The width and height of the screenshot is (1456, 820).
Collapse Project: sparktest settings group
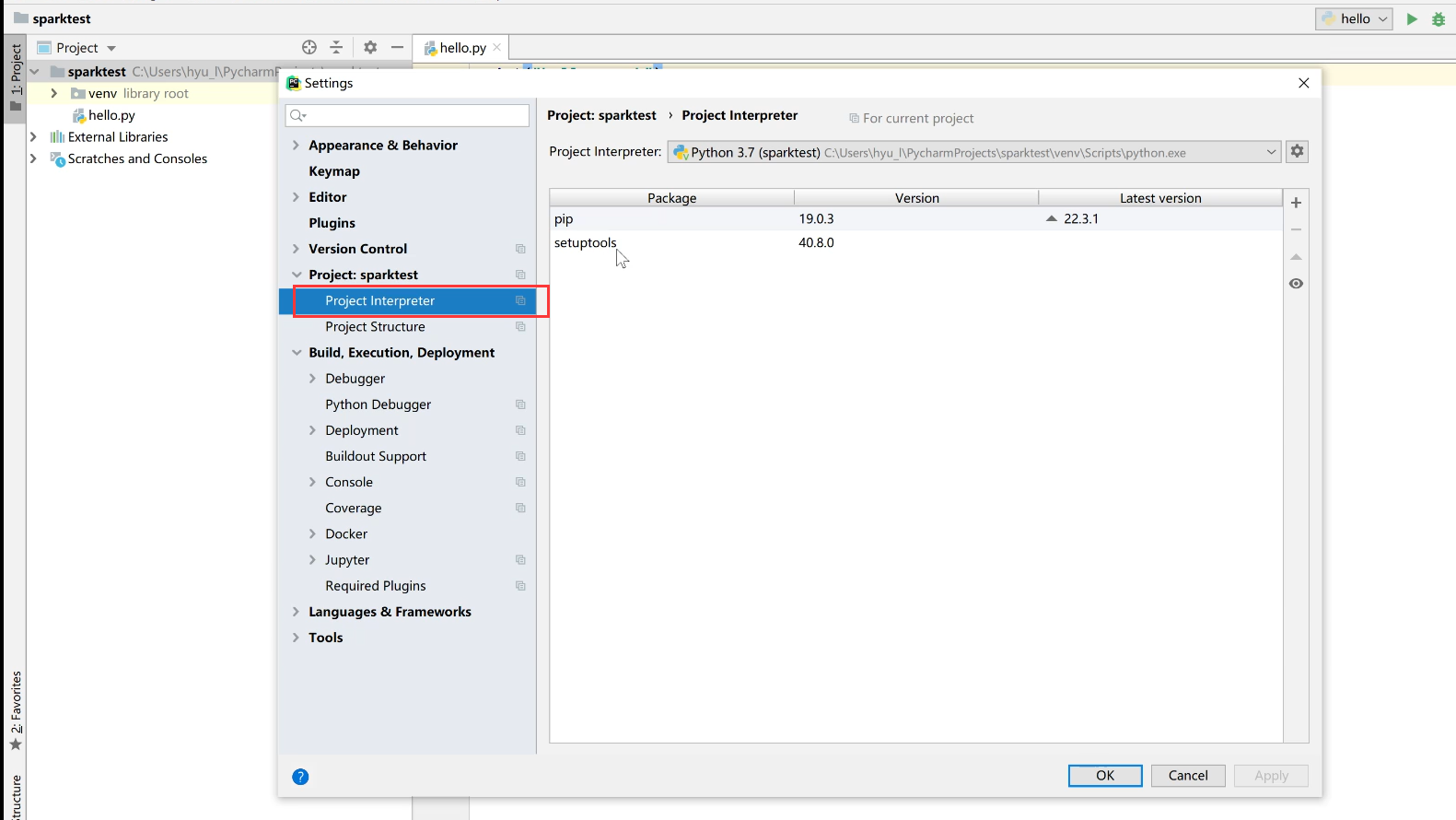[296, 275]
